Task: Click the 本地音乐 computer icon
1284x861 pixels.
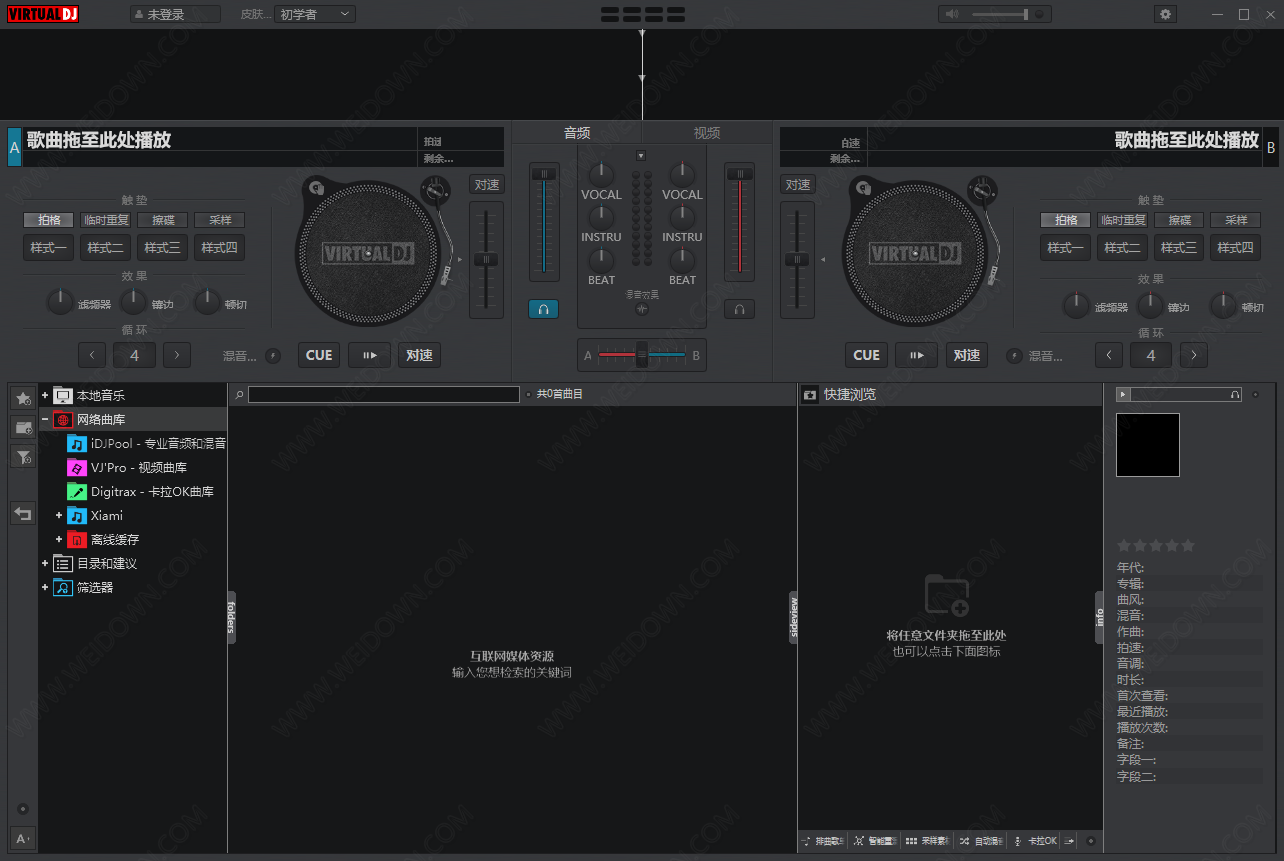Action: [x=63, y=395]
